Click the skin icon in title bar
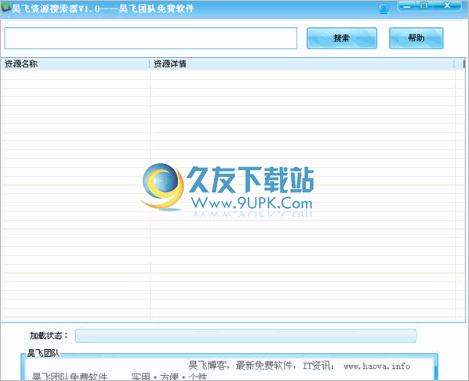This screenshot has height=381, width=469. click(384, 8)
